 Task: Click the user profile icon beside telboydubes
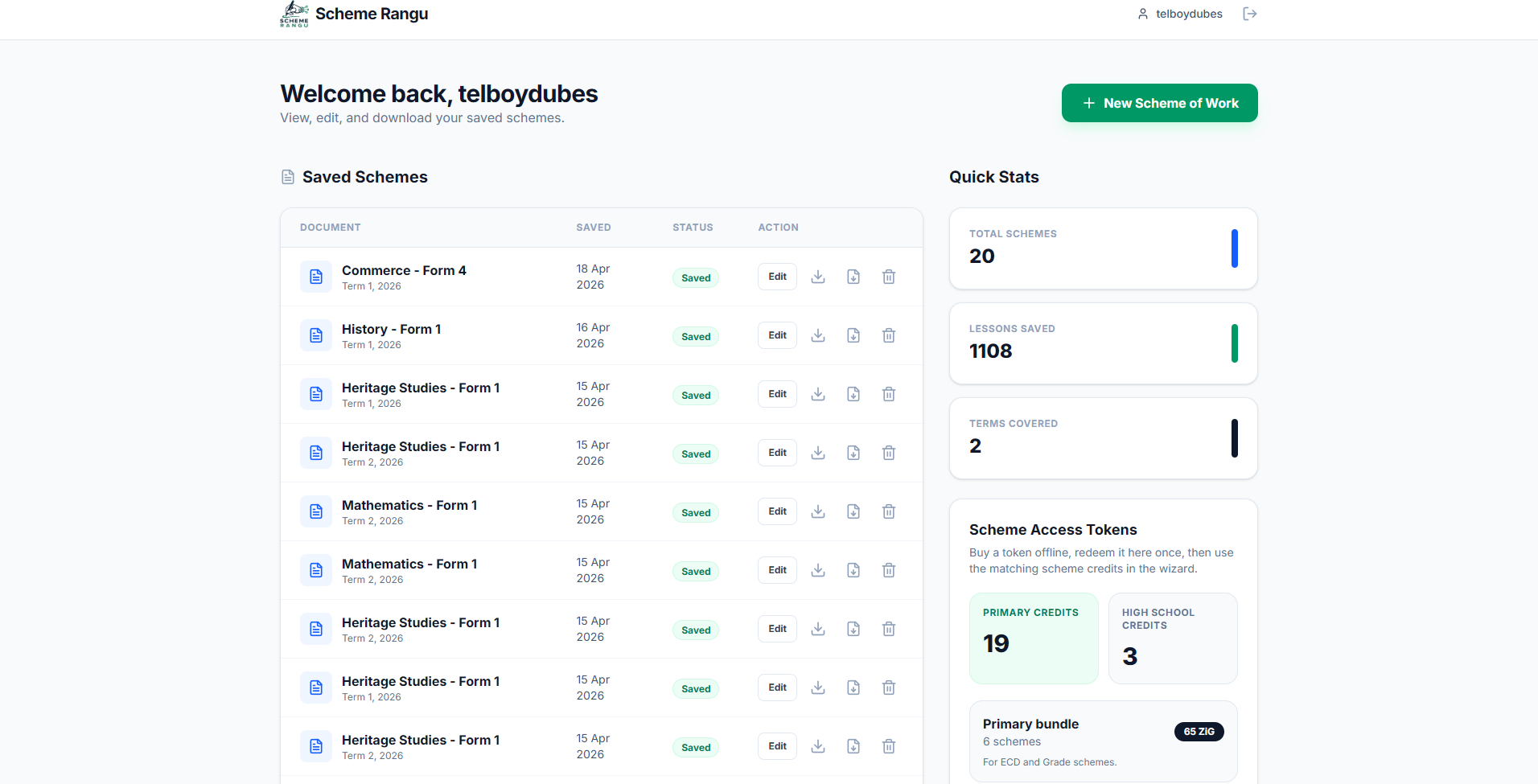1142,14
